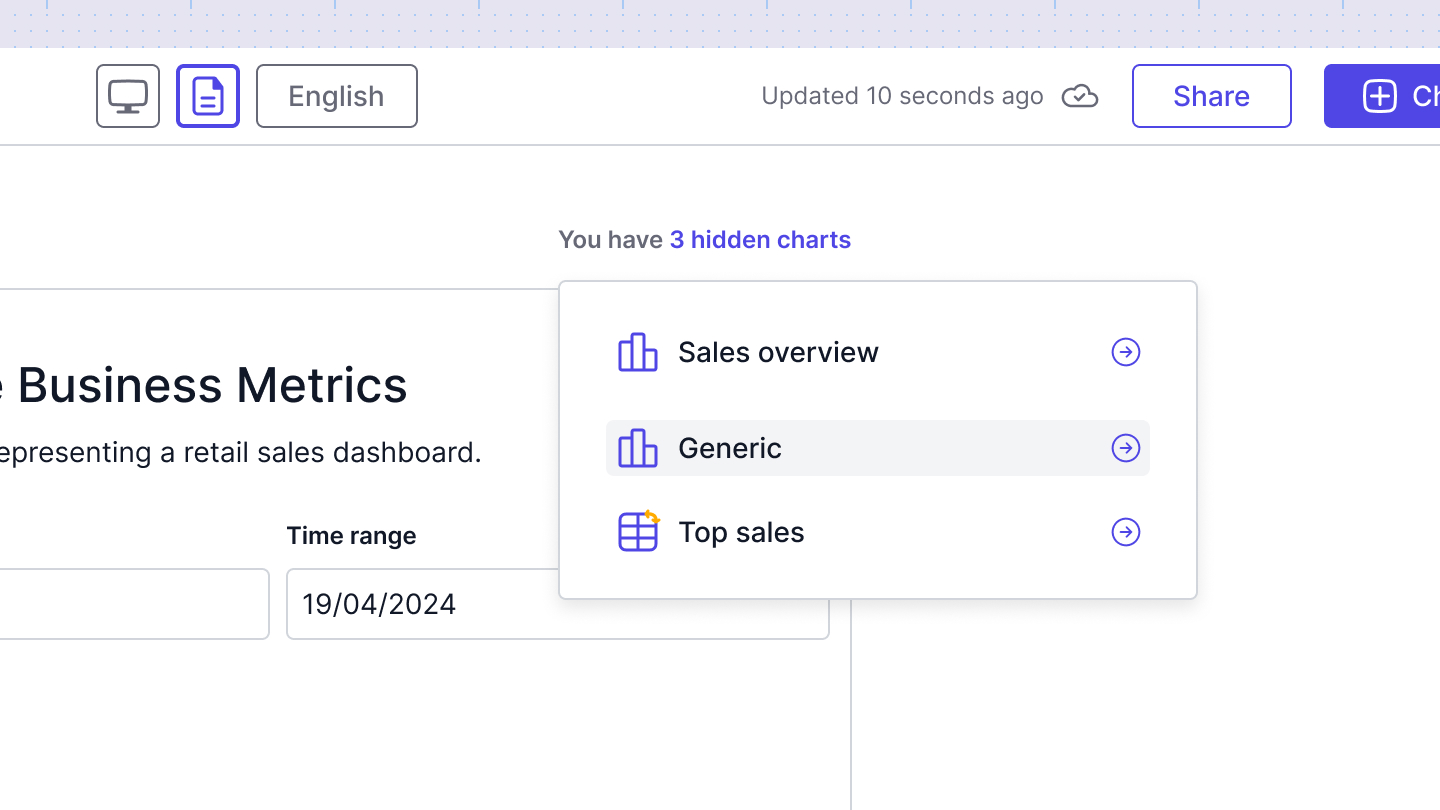Click the retail sales dashboard description text
Screen dimensions: 1440x810
click(x=240, y=452)
